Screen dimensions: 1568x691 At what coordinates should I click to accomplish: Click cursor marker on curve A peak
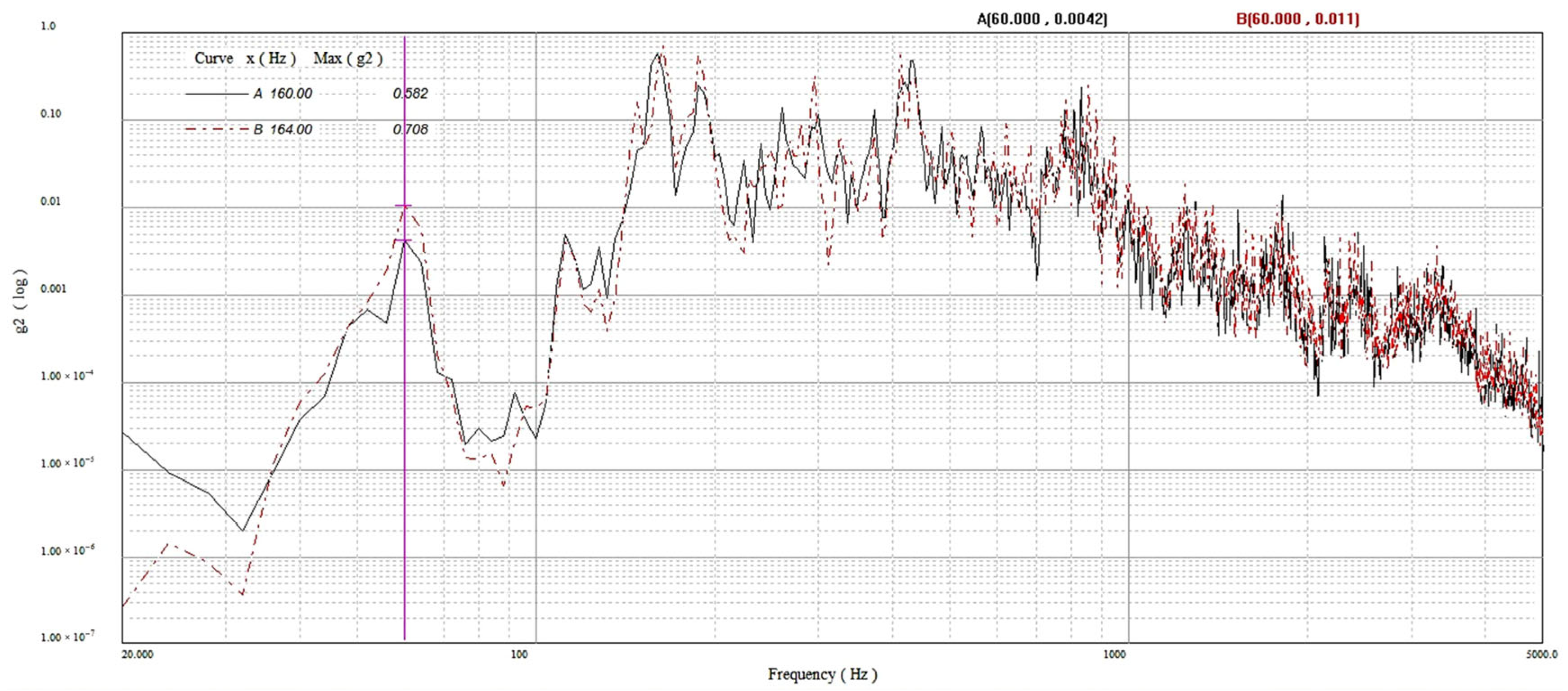point(404,241)
